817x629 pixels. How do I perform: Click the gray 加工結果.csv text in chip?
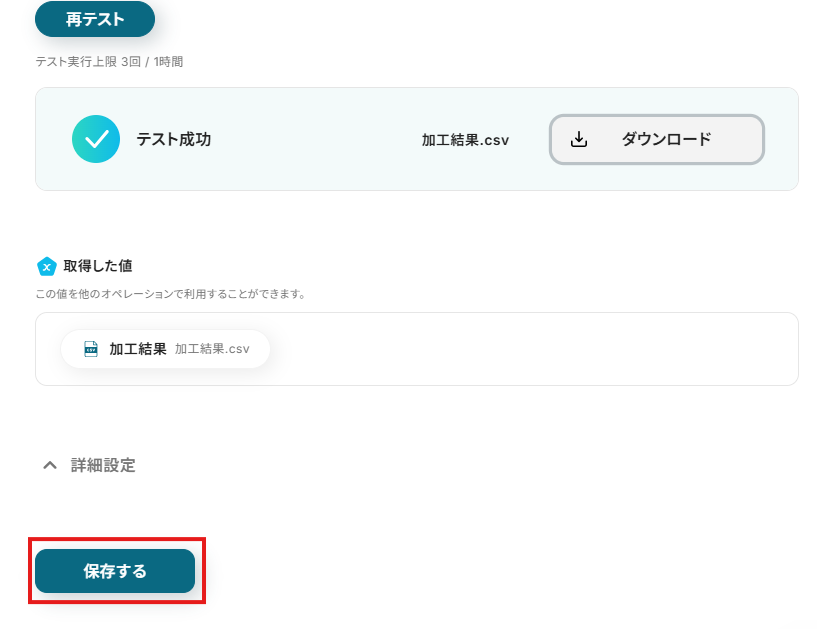coord(212,349)
